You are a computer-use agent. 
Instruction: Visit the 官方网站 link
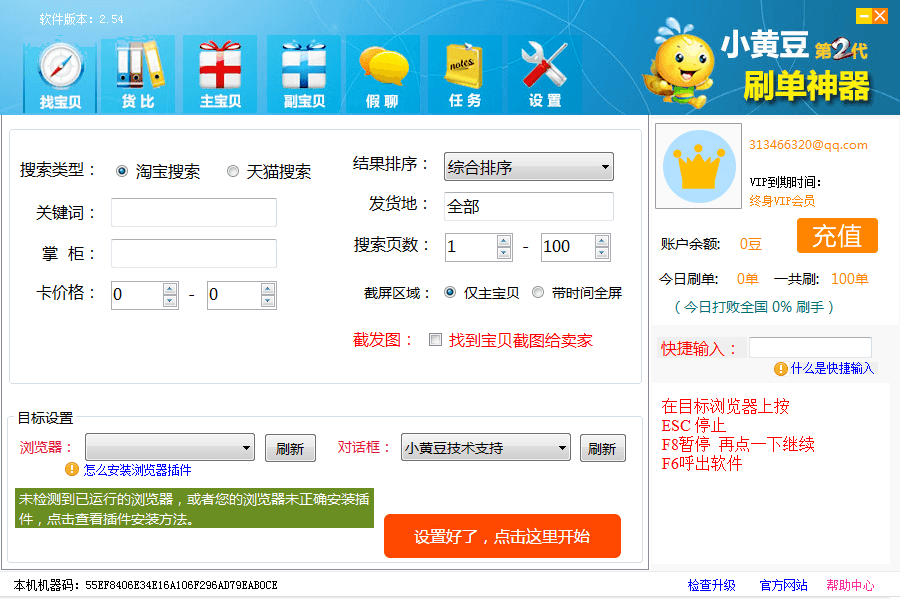783,585
